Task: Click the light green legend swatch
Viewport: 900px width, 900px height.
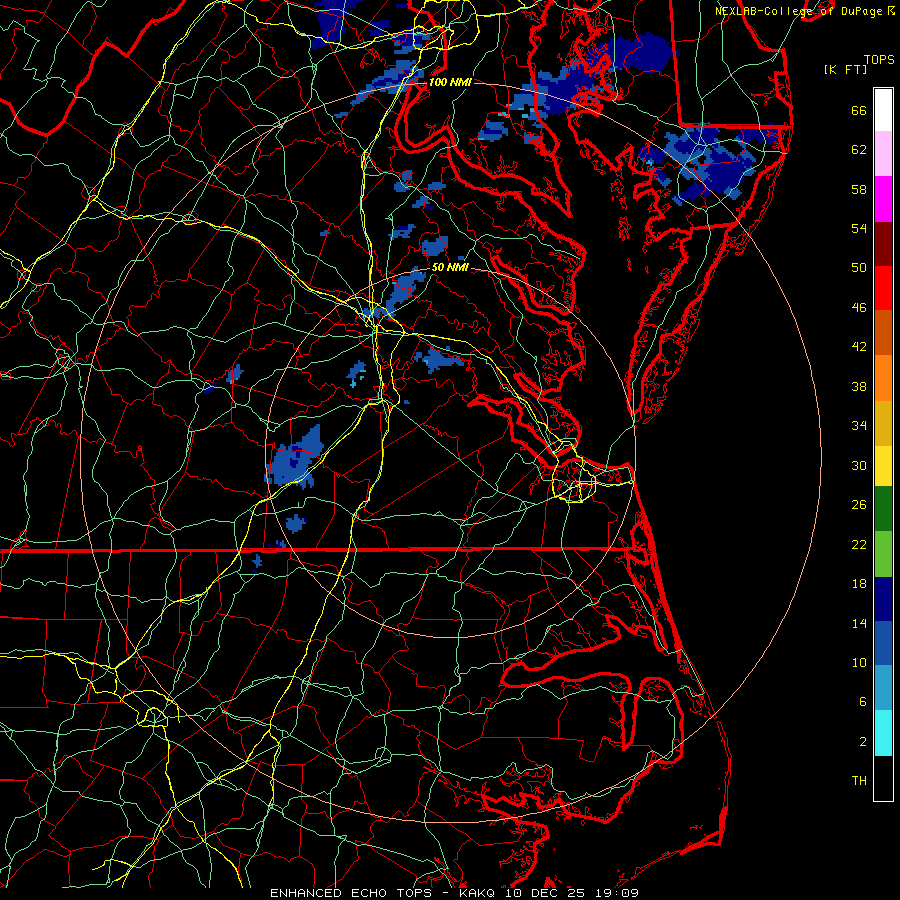Action: click(883, 554)
